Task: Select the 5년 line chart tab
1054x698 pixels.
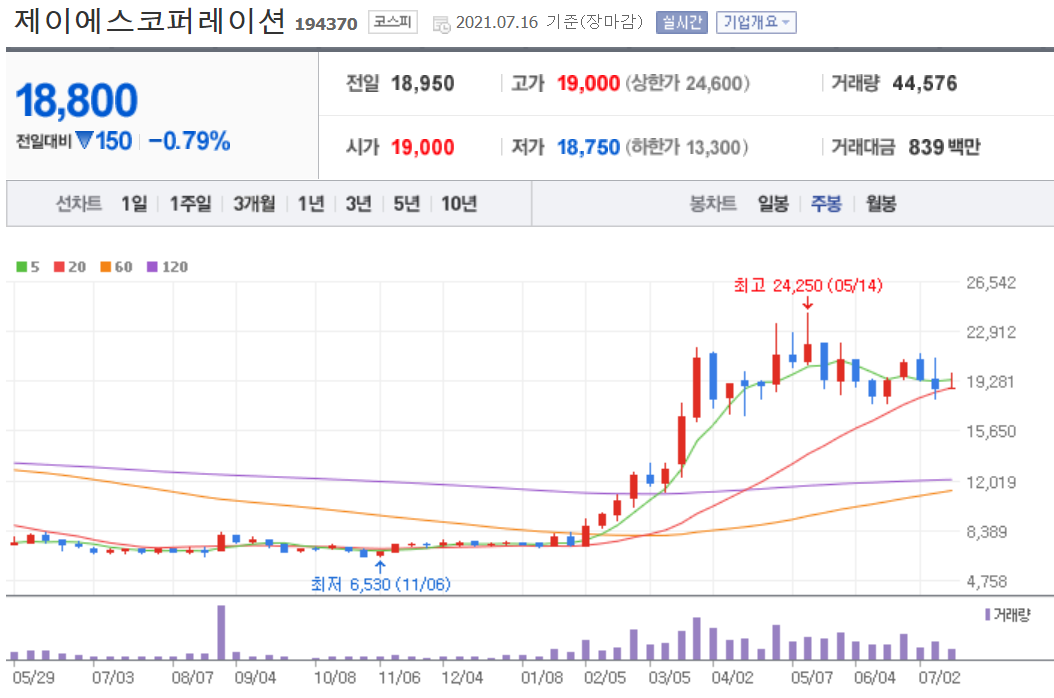Action: (x=406, y=203)
